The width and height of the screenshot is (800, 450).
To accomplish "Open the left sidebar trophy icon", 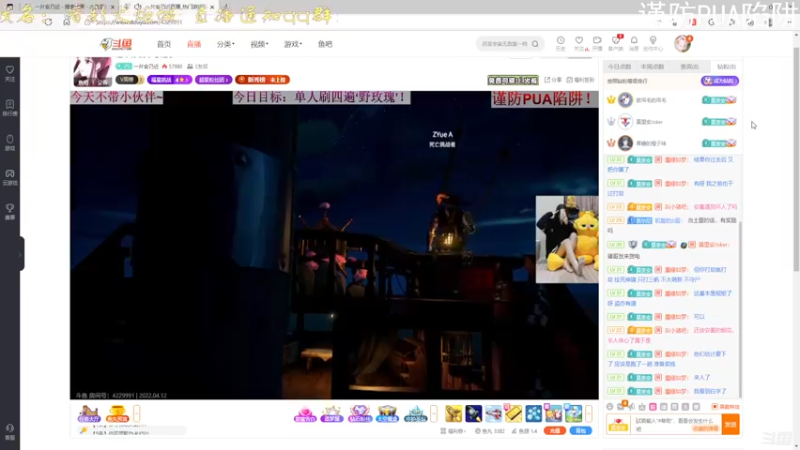I will point(10,211).
